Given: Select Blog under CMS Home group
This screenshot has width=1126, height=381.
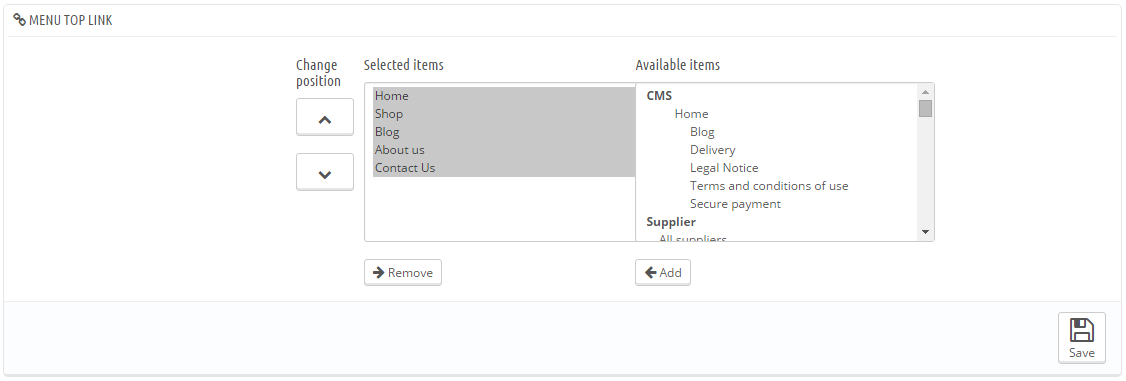Looking at the screenshot, I should [x=702, y=132].
